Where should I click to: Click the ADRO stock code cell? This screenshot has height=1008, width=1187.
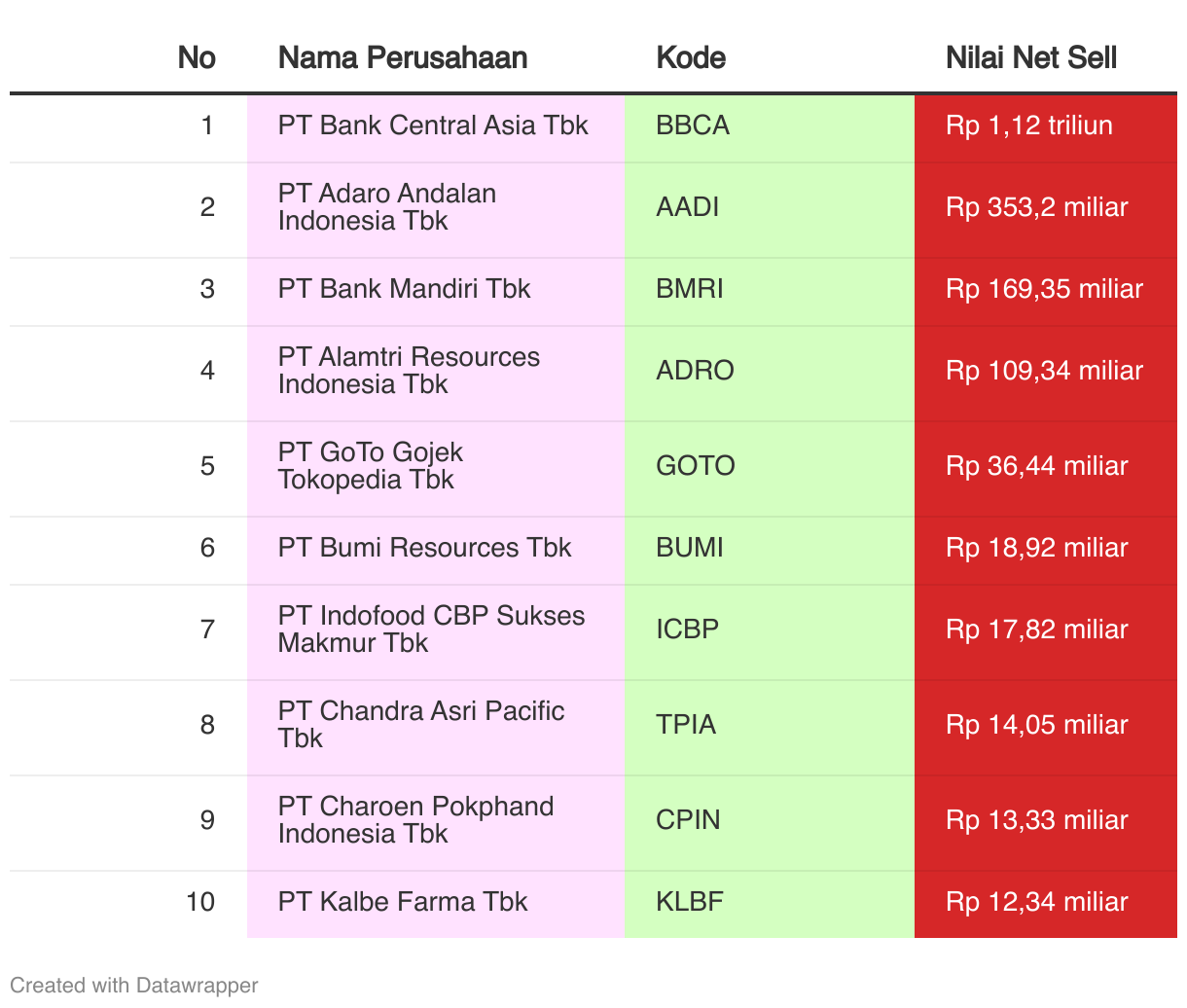tap(695, 371)
